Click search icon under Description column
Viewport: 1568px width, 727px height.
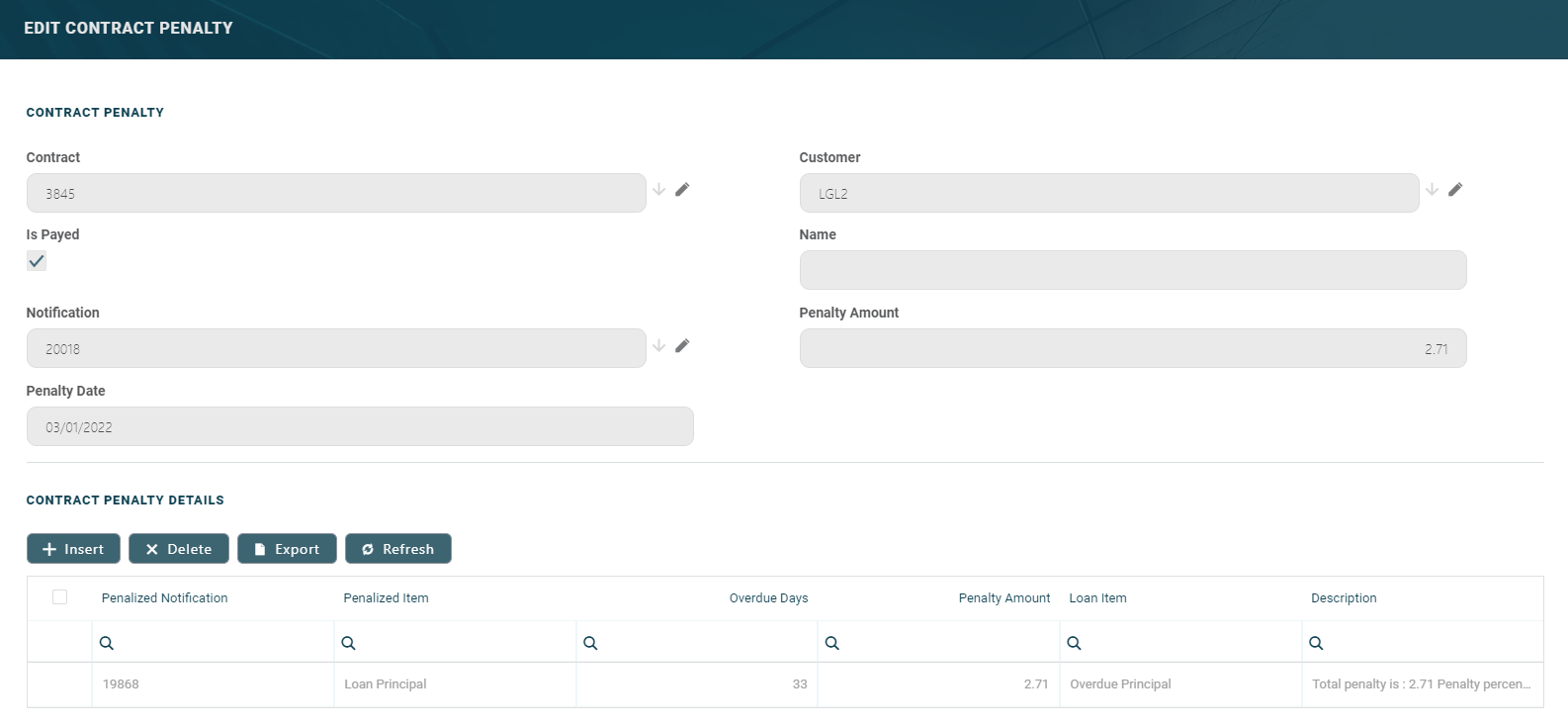tap(1316, 644)
